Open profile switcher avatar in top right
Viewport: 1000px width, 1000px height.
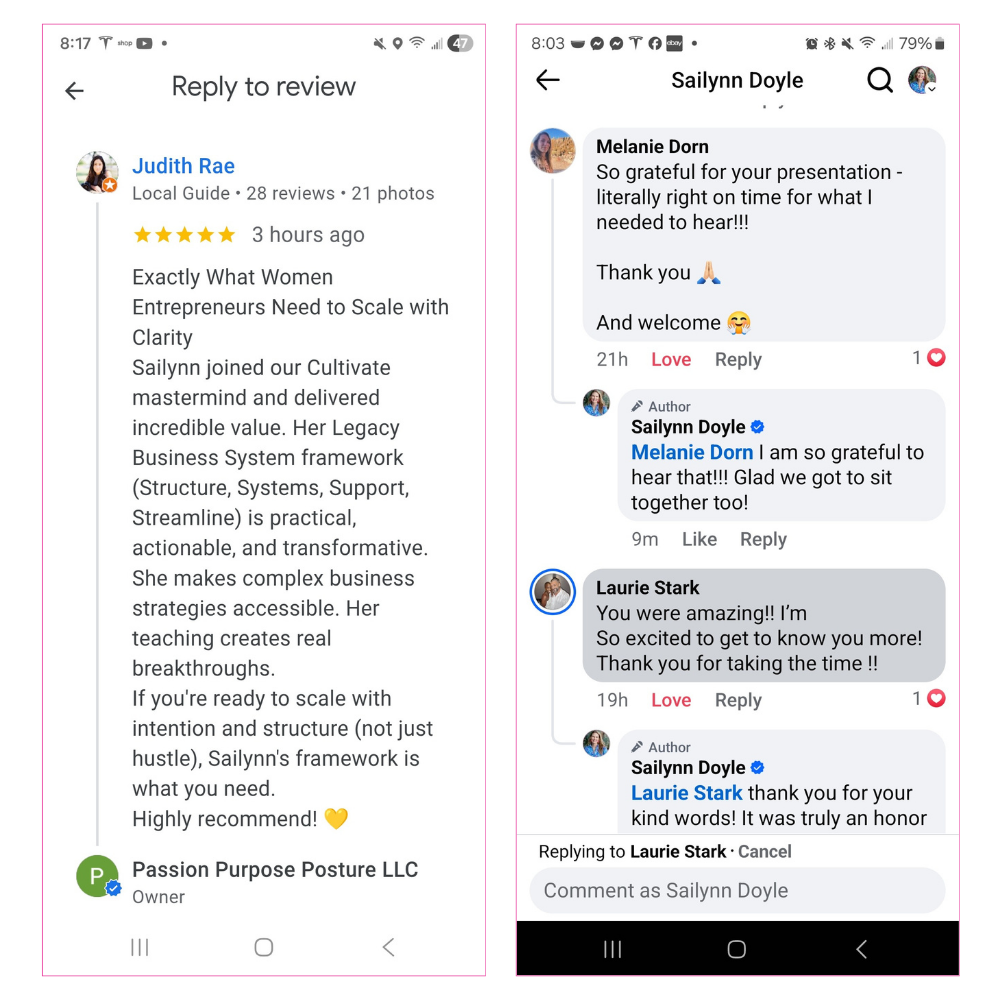tap(922, 80)
